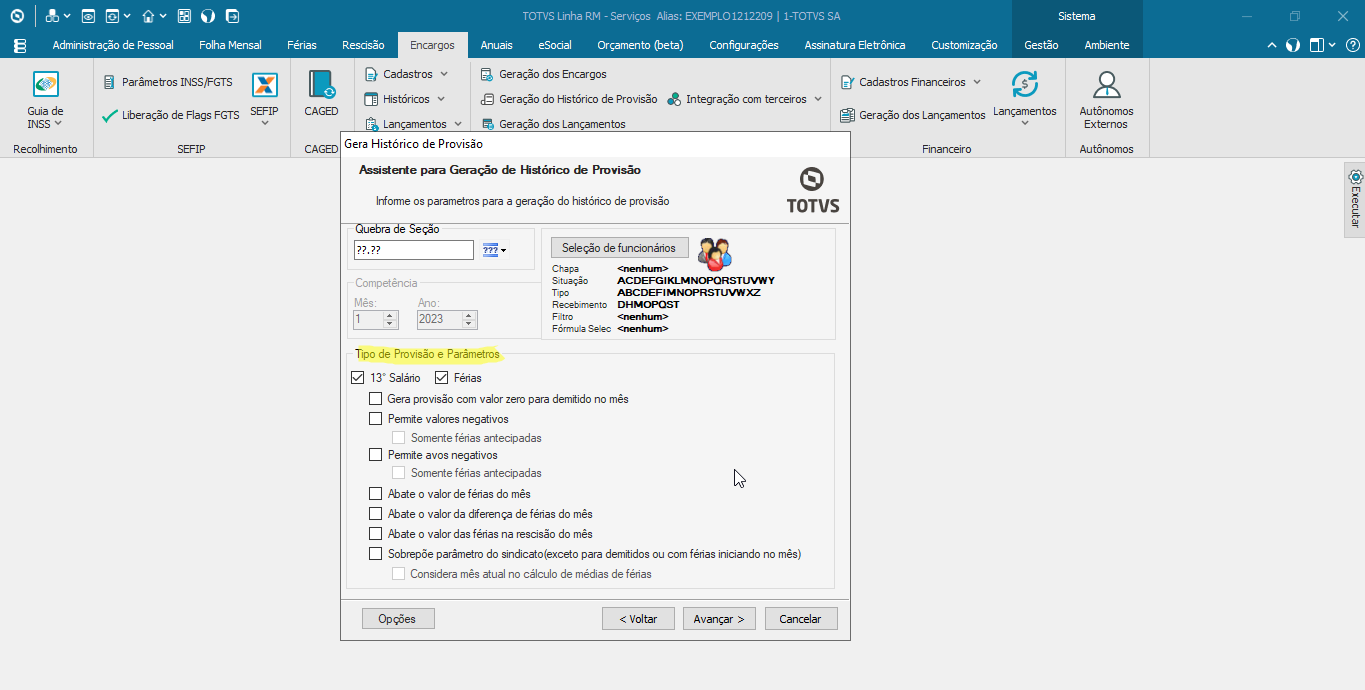Click Geração do Histórico de Provisão
Image resolution: width=1365 pixels, height=690 pixels.
(x=569, y=99)
